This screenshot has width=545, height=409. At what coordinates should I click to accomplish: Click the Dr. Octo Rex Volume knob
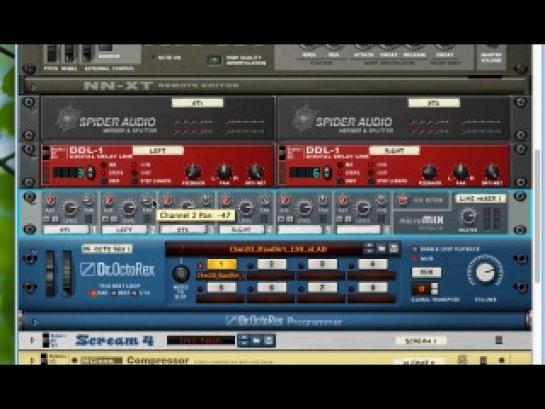pos(485,272)
